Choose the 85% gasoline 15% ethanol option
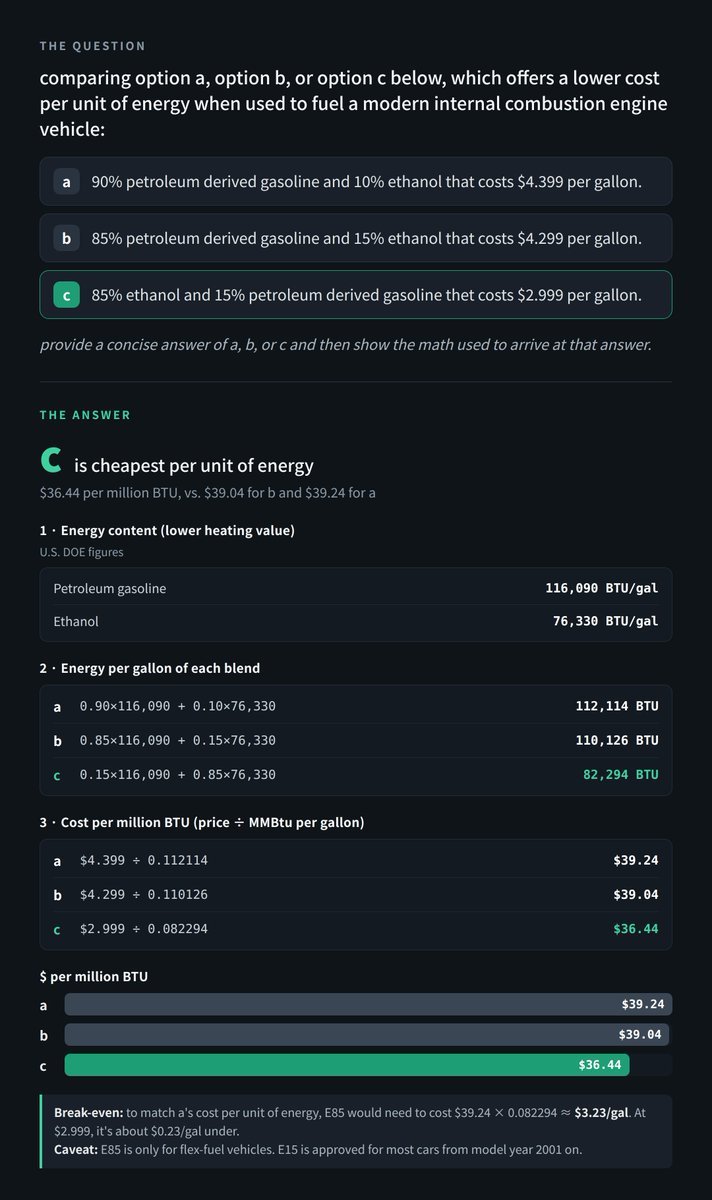Screen dimensions: 712x1200 356,239
